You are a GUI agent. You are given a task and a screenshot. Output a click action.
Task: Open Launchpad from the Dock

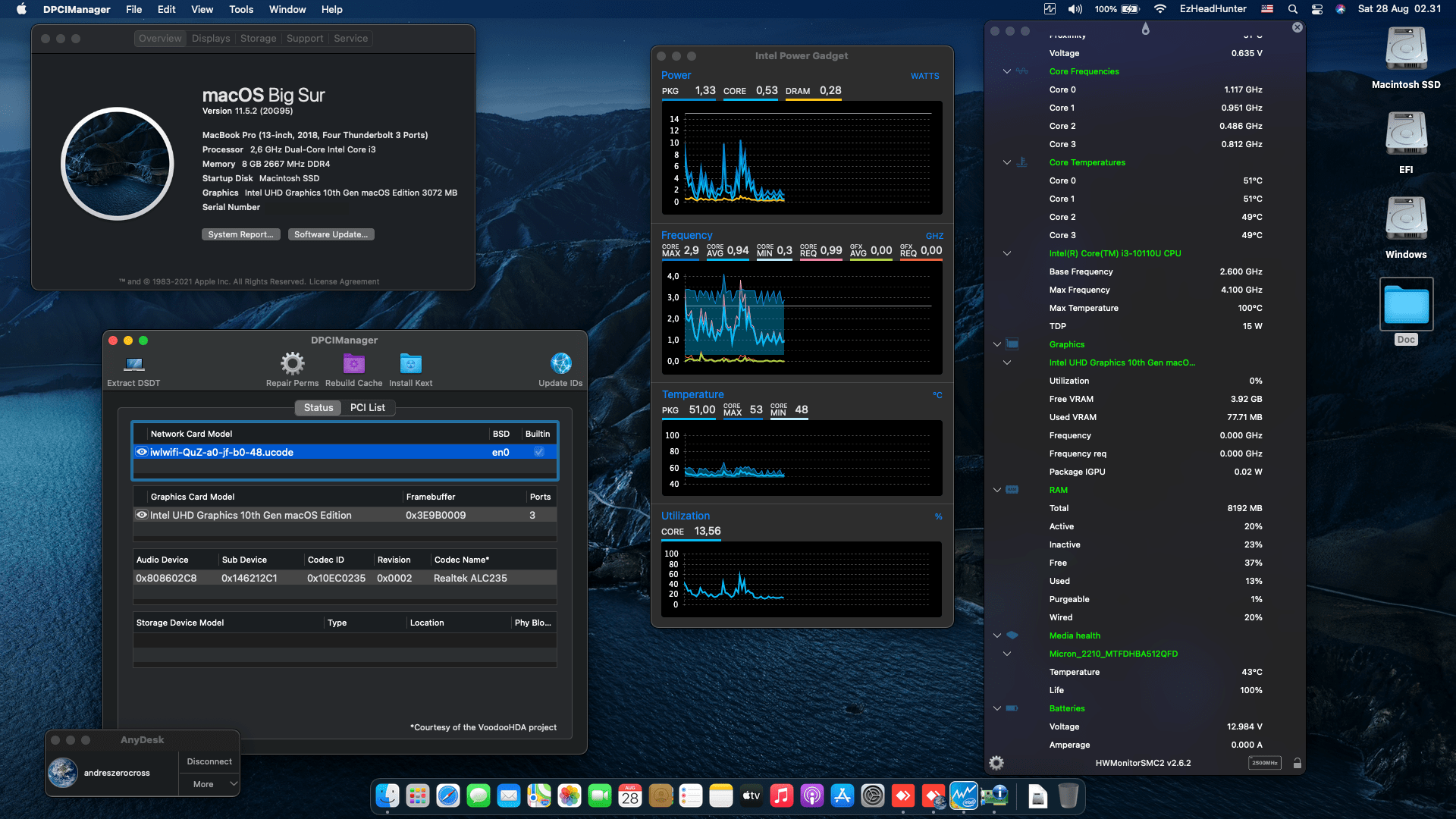[418, 795]
